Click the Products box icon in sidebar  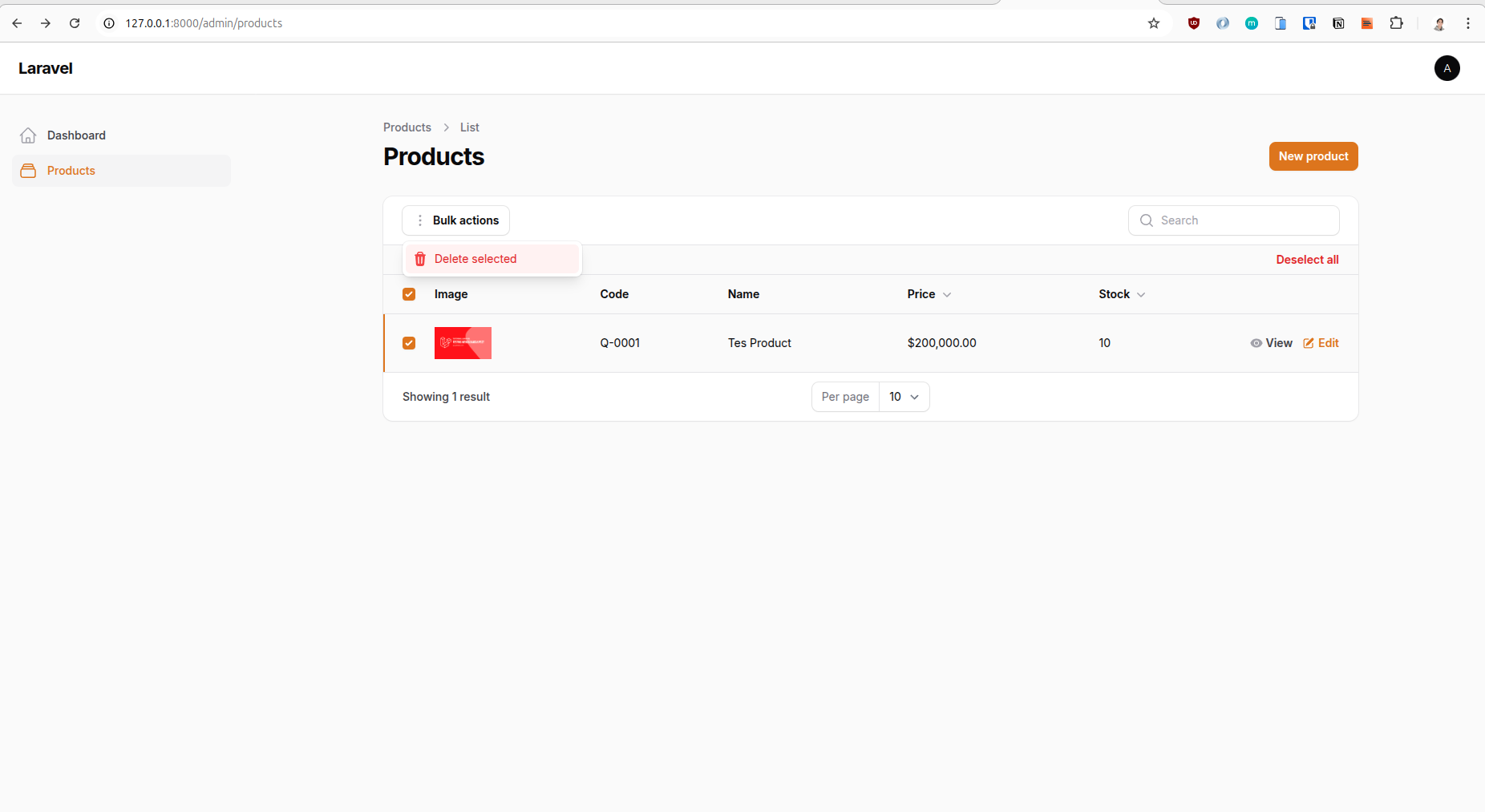[x=28, y=170]
